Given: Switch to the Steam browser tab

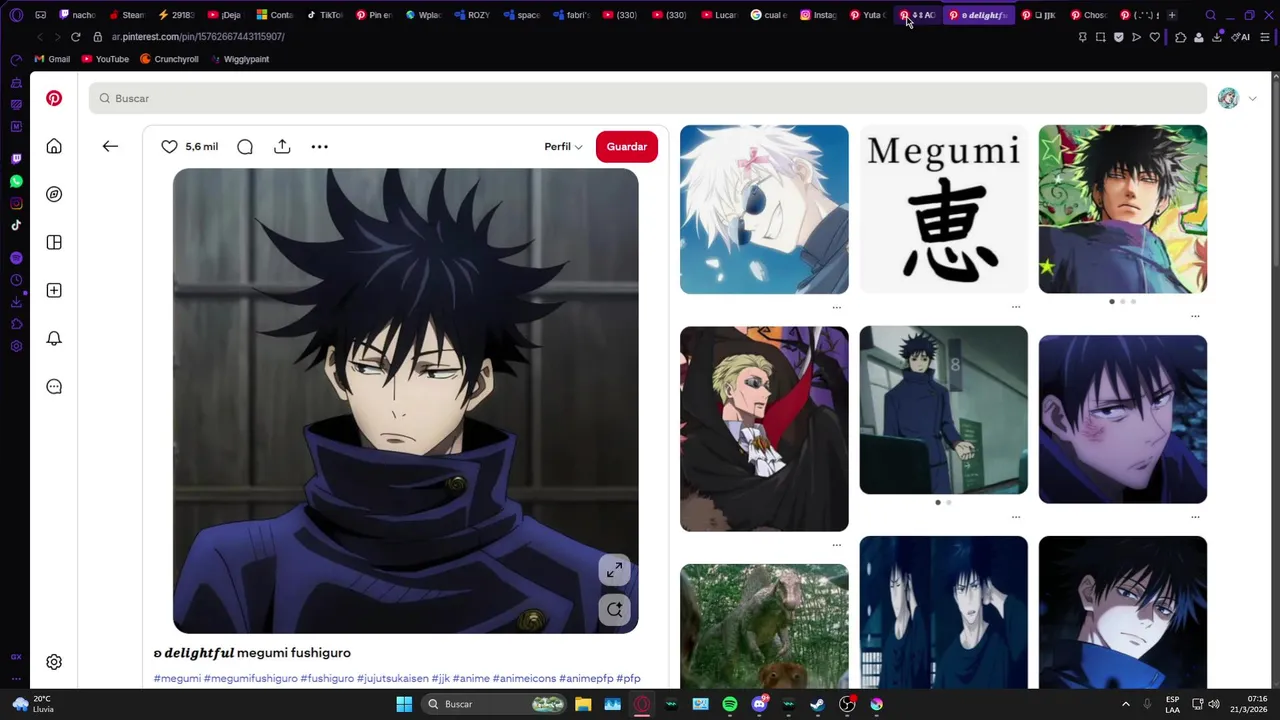Looking at the screenshot, I should (x=127, y=15).
